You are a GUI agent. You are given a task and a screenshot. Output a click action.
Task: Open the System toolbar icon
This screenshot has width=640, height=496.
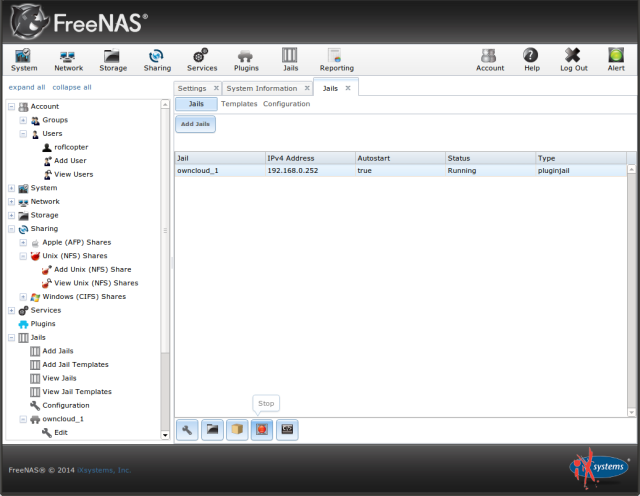coord(24,60)
